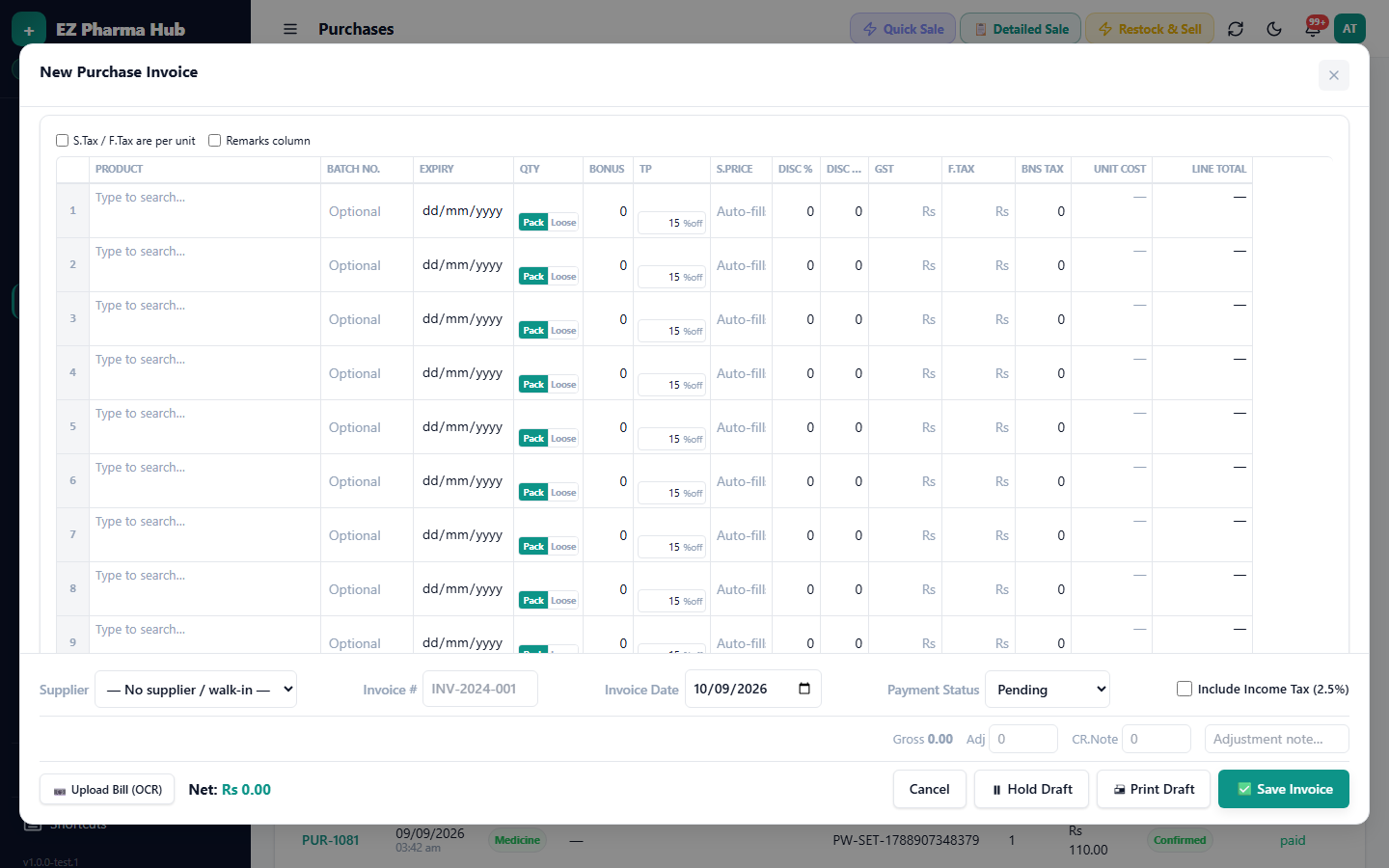Click the Hold Draft button
This screenshot has width=1389, height=868.
pyautogui.click(x=1031, y=789)
